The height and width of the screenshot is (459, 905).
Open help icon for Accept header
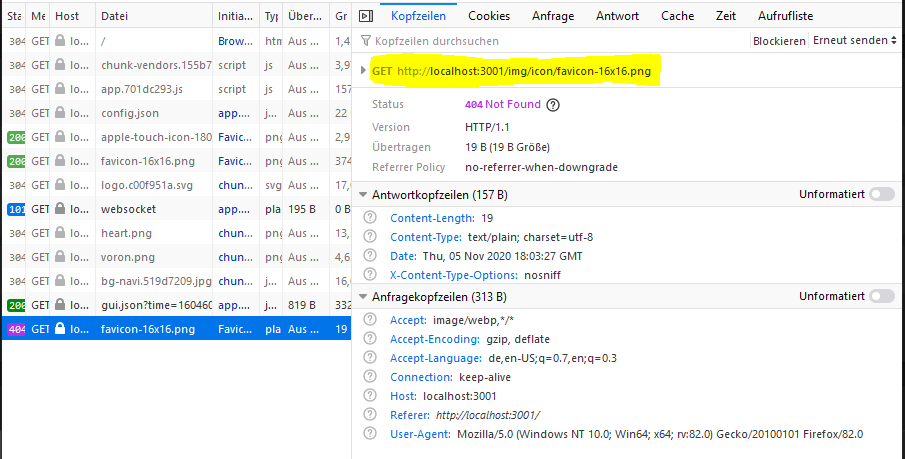(x=370, y=319)
